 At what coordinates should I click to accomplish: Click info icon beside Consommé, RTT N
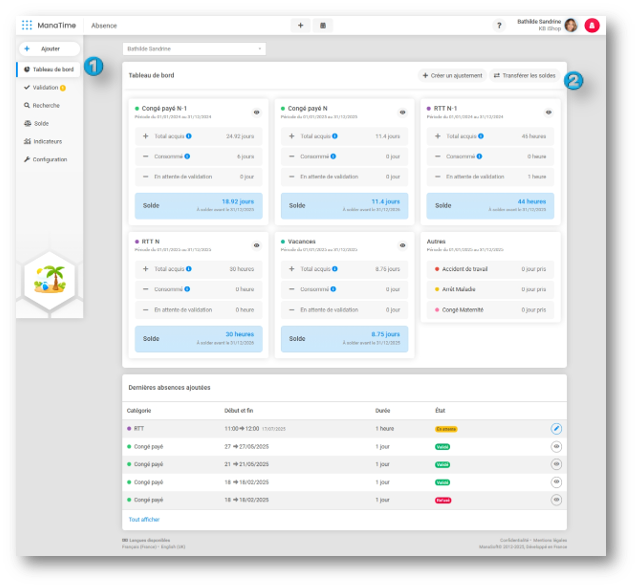point(187,289)
